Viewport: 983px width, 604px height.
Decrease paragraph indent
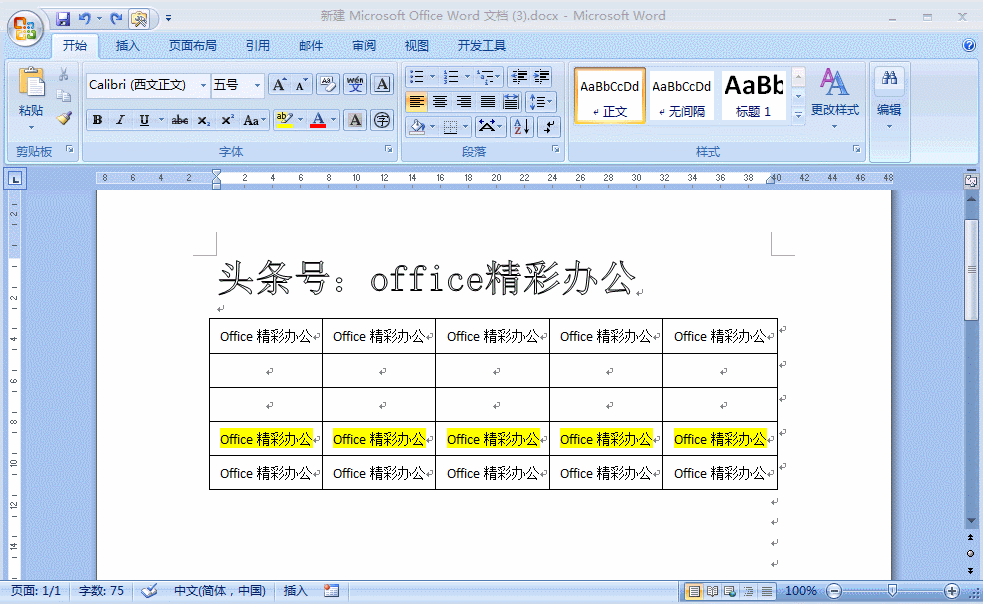coord(519,77)
